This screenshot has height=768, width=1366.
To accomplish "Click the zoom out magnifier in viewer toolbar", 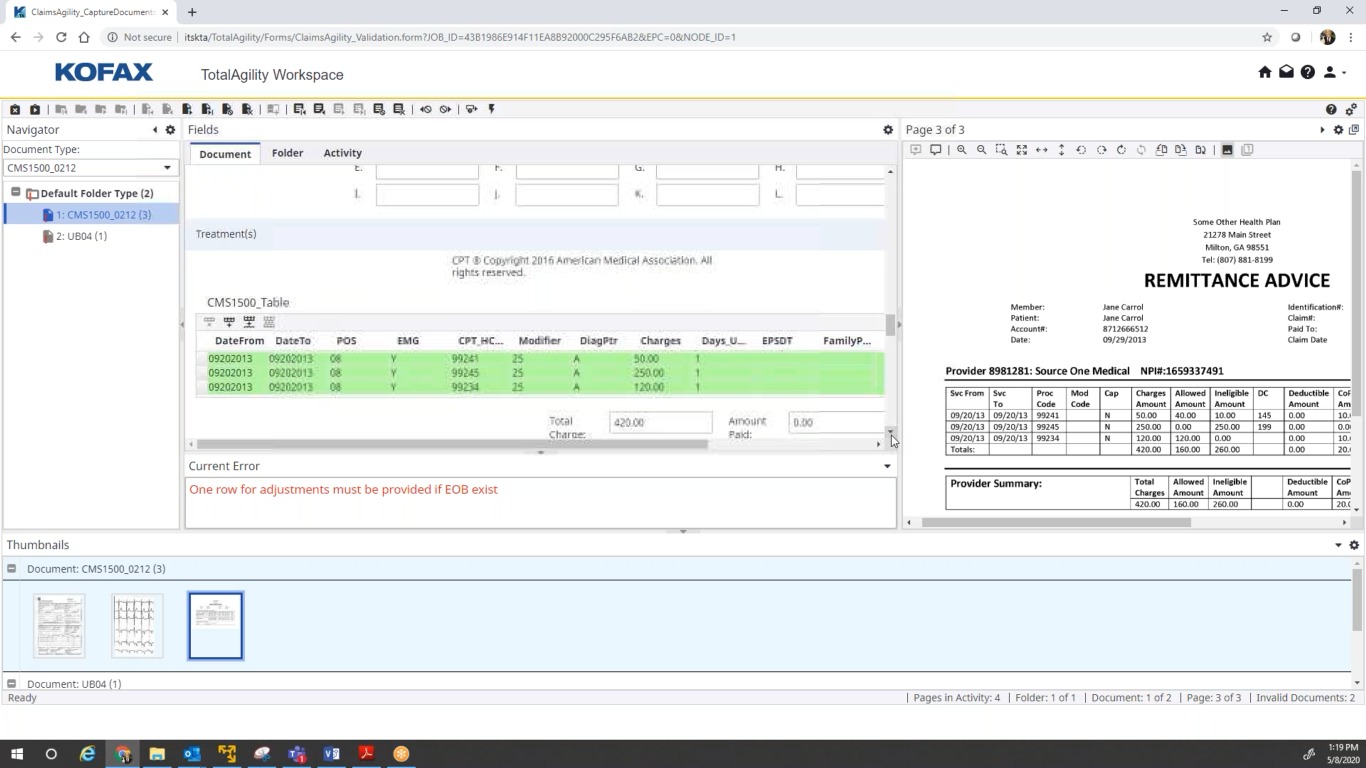I will click(981, 150).
